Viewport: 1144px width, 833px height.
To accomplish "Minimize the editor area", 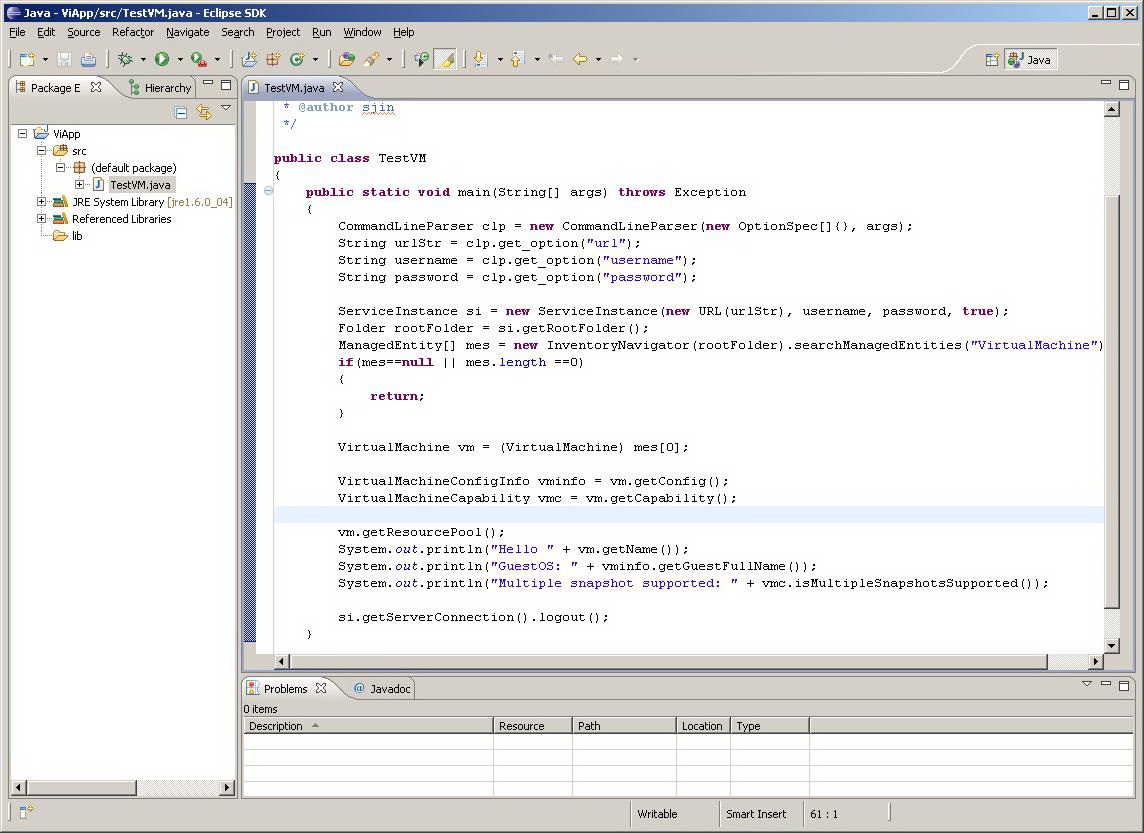I will pyautogui.click(x=1105, y=83).
